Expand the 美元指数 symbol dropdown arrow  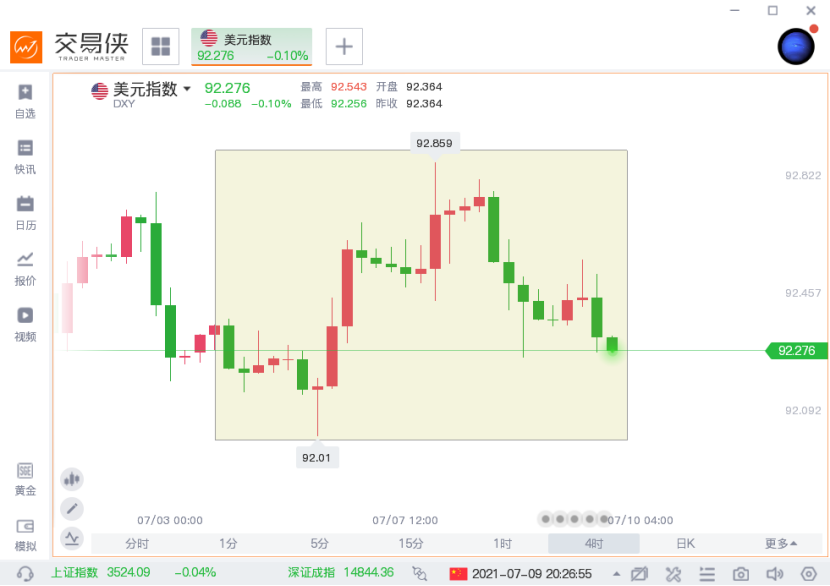tap(187, 88)
